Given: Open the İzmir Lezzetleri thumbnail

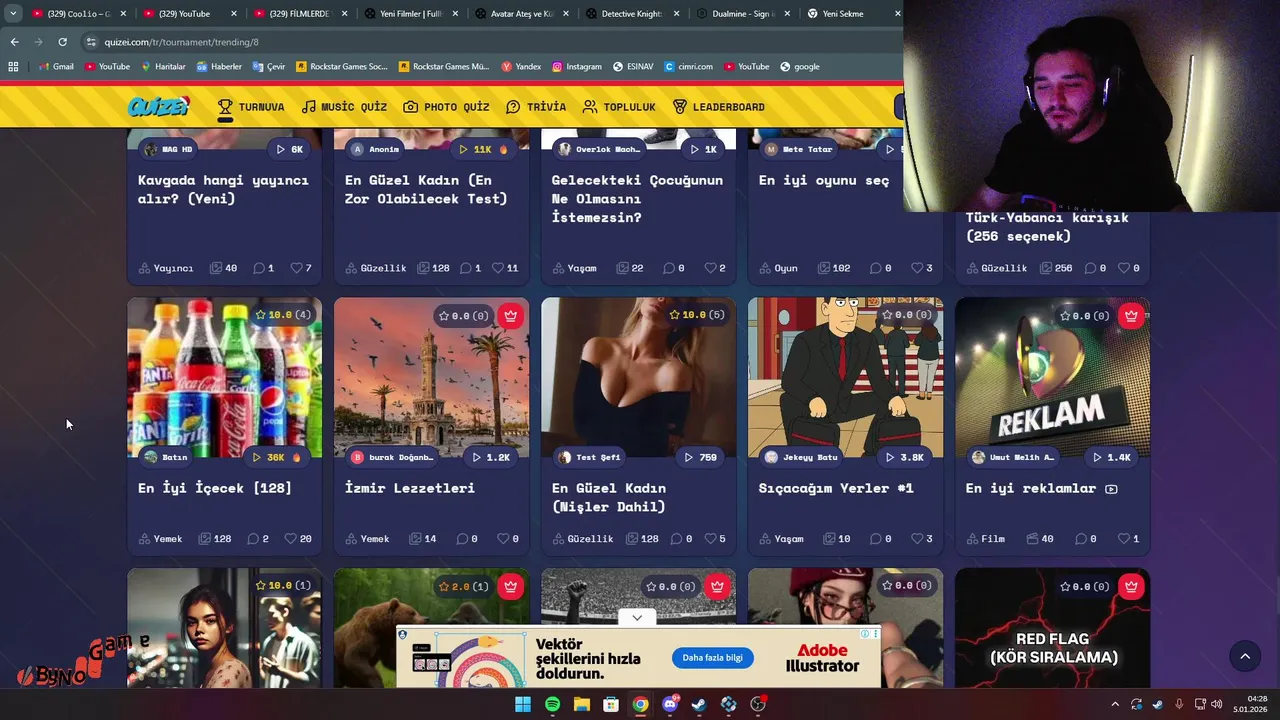Looking at the screenshot, I should (x=431, y=377).
